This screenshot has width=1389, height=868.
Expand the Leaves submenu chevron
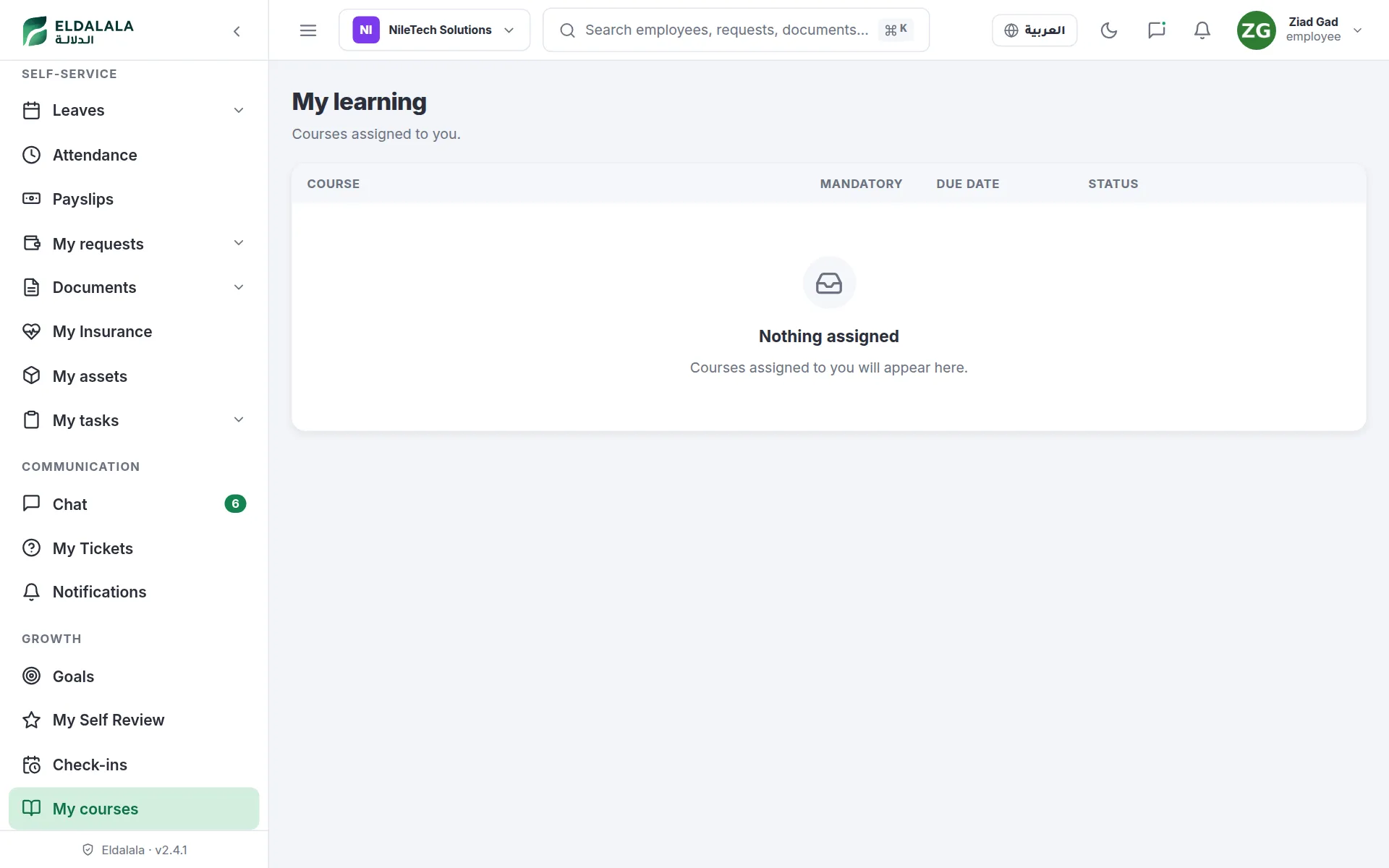tap(239, 110)
